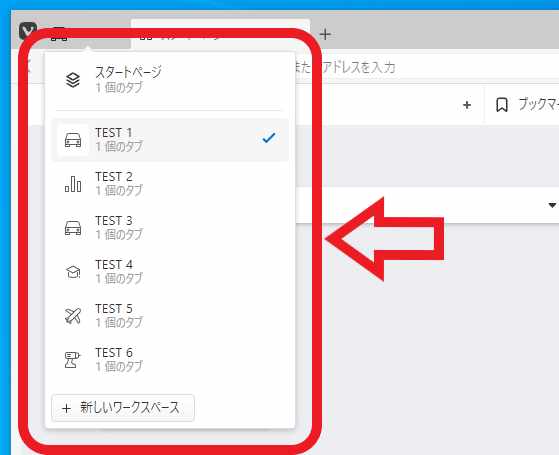Image resolution: width=559 pixels, height=455 pixels.
Task: Click the graduation cap icon beside TEST 4
Action: pos(73,272)
